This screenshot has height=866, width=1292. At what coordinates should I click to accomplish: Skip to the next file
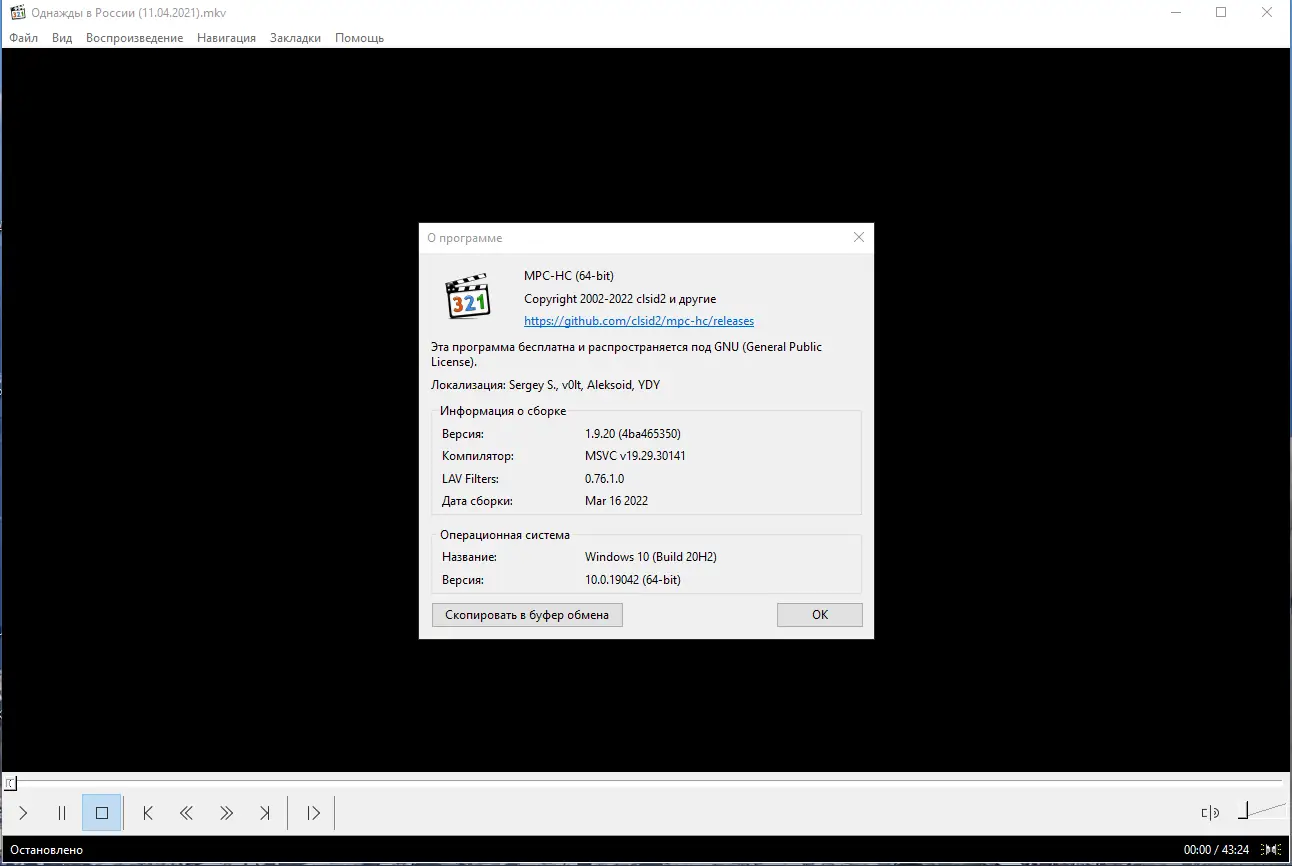tap(265, 813)
